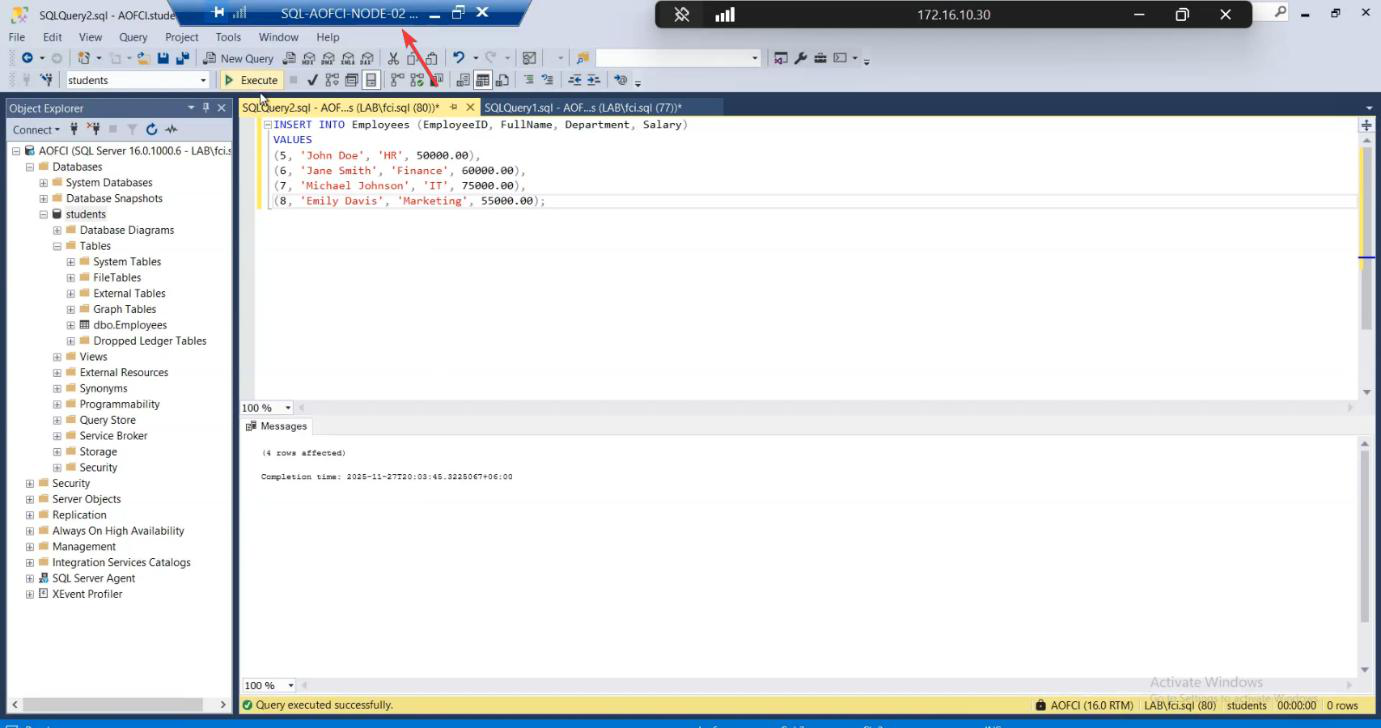Expand Always On High Availability node

click(x=29, y=531)
